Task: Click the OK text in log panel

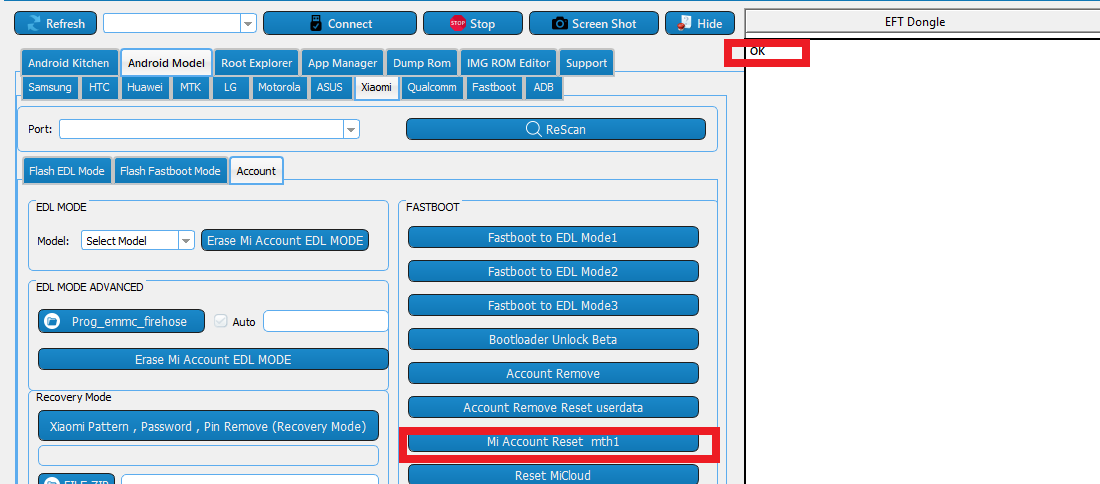Action: [757, 51]
